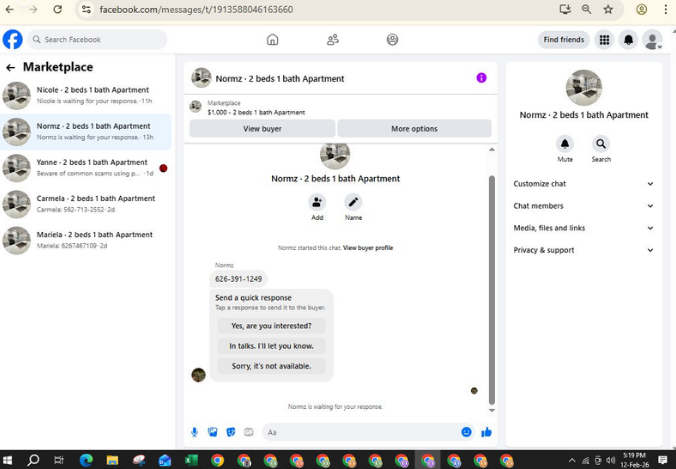Click the Name edit pencil icon
Viewport: 676px width, 469px height.
coord(353,202)
